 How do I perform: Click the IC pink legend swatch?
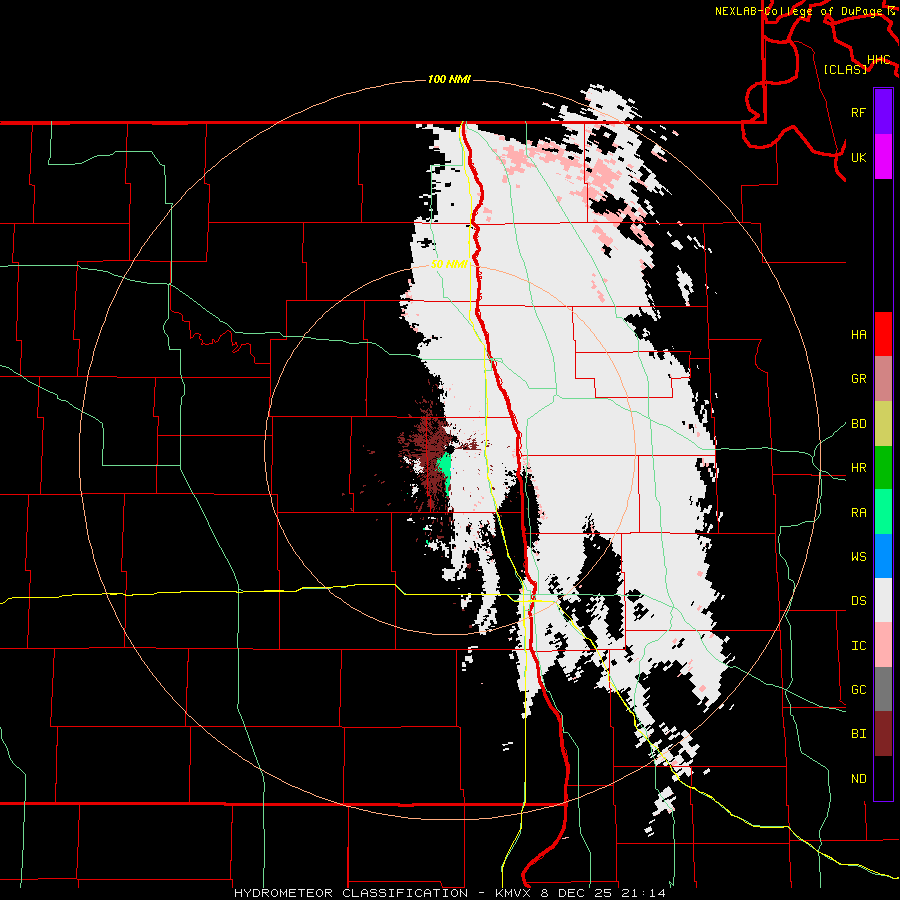point(883,645)
